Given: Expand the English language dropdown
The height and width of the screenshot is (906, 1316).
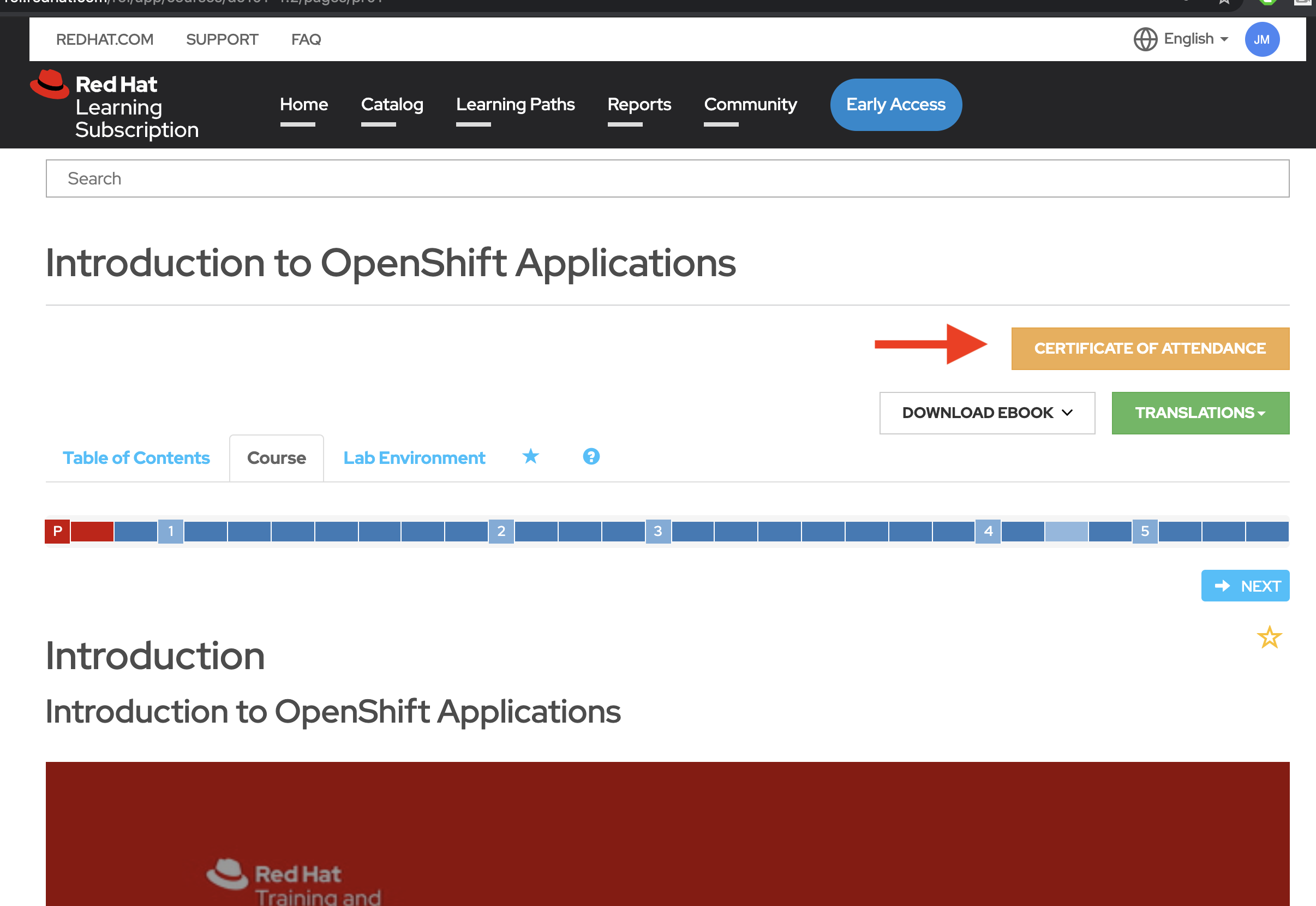Looking at the screenshot, I should point(1195,39).
